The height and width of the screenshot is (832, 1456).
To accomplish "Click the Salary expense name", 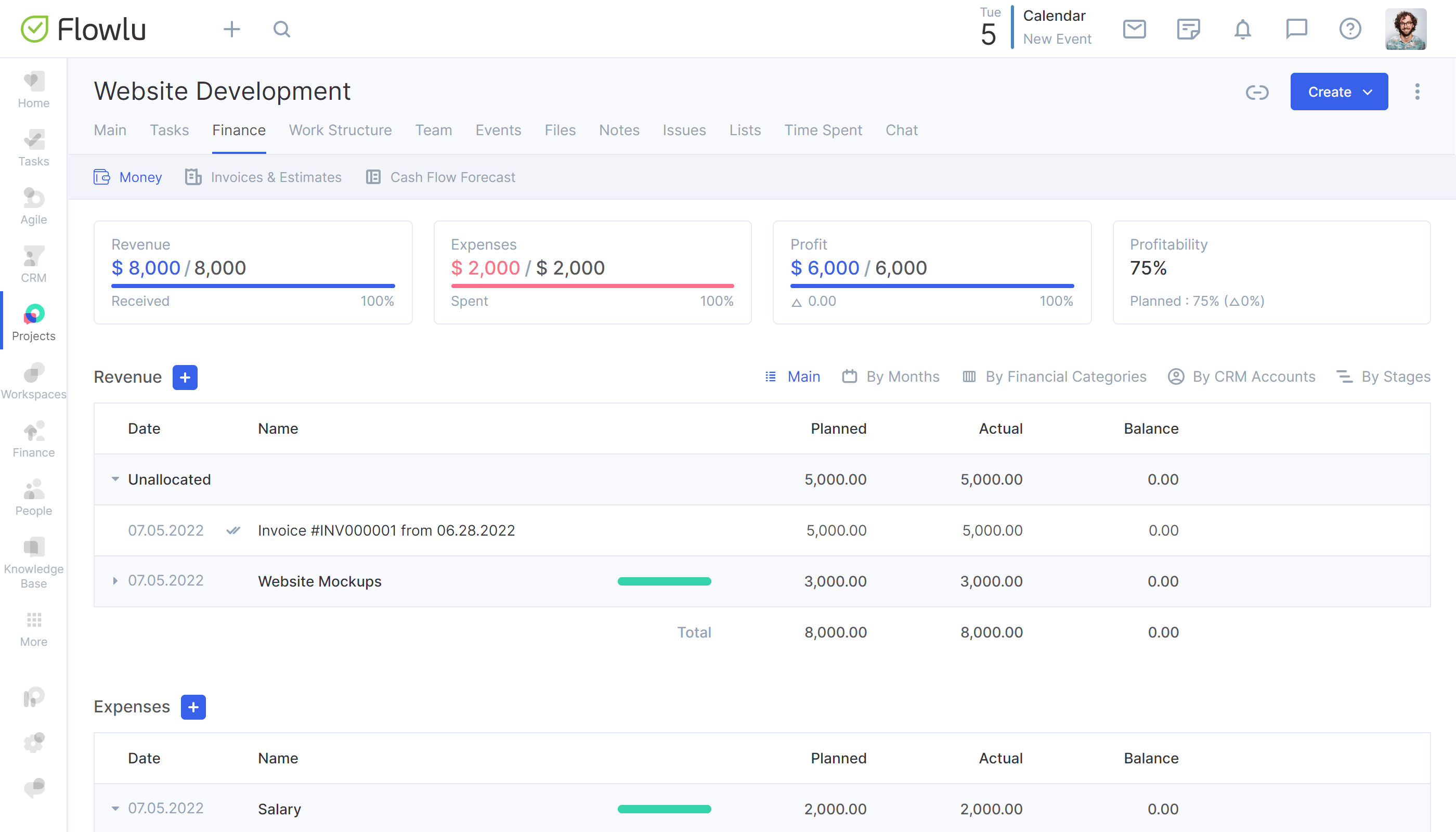I will pos(279,809).
